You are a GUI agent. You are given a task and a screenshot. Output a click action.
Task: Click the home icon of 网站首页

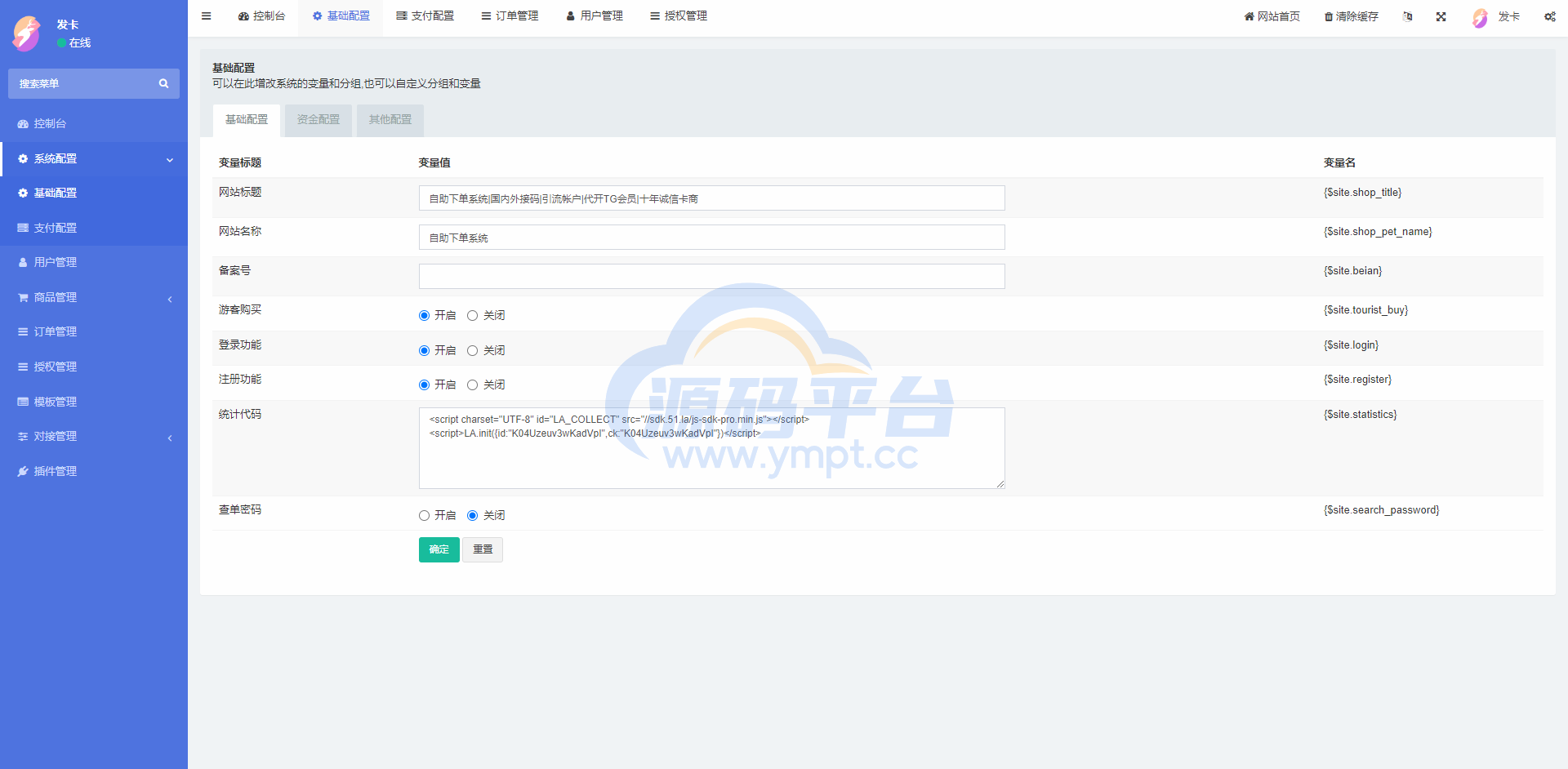pos(1249,16)
